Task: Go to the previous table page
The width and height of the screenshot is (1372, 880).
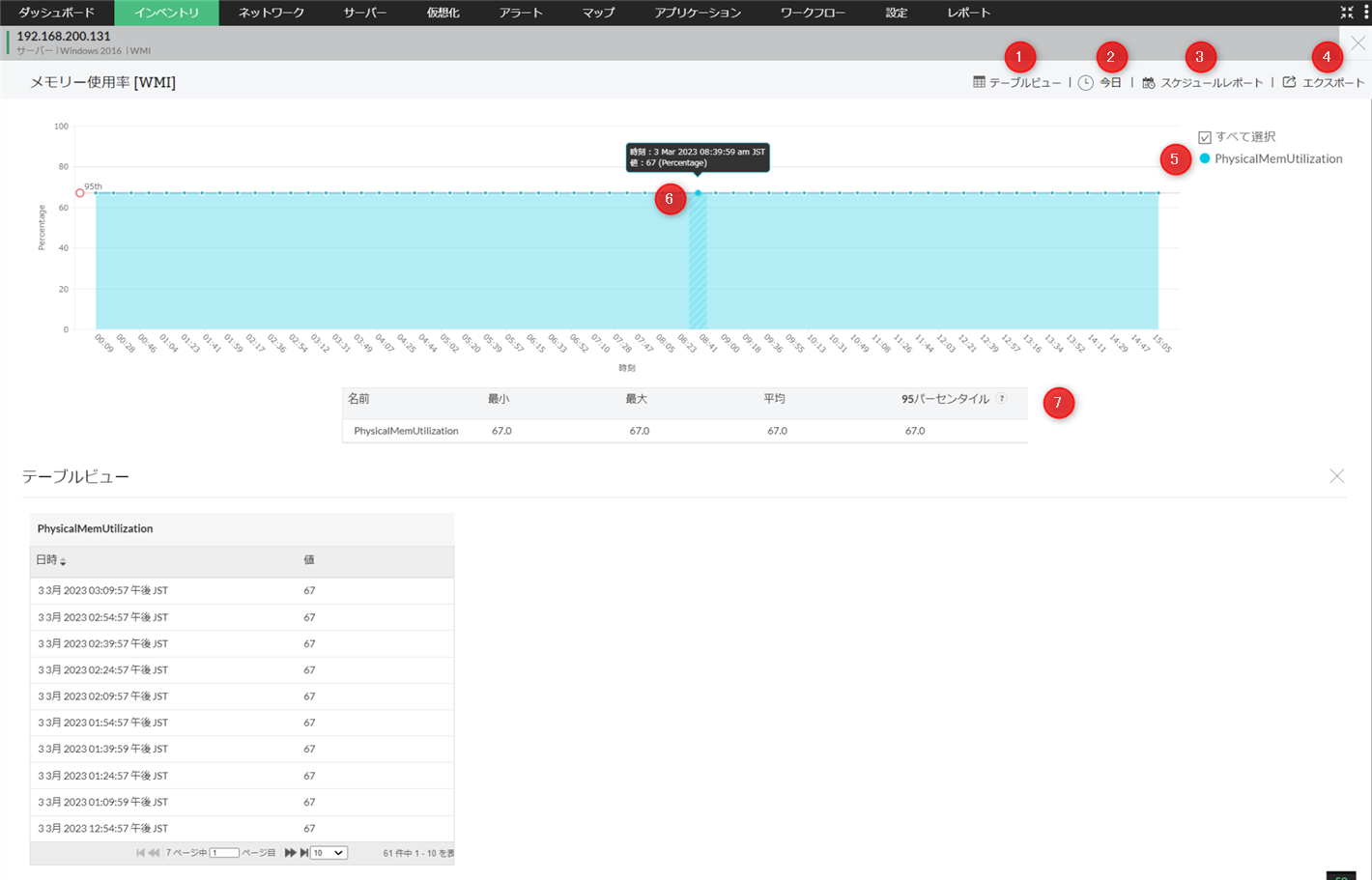Action: coord(154,853)
